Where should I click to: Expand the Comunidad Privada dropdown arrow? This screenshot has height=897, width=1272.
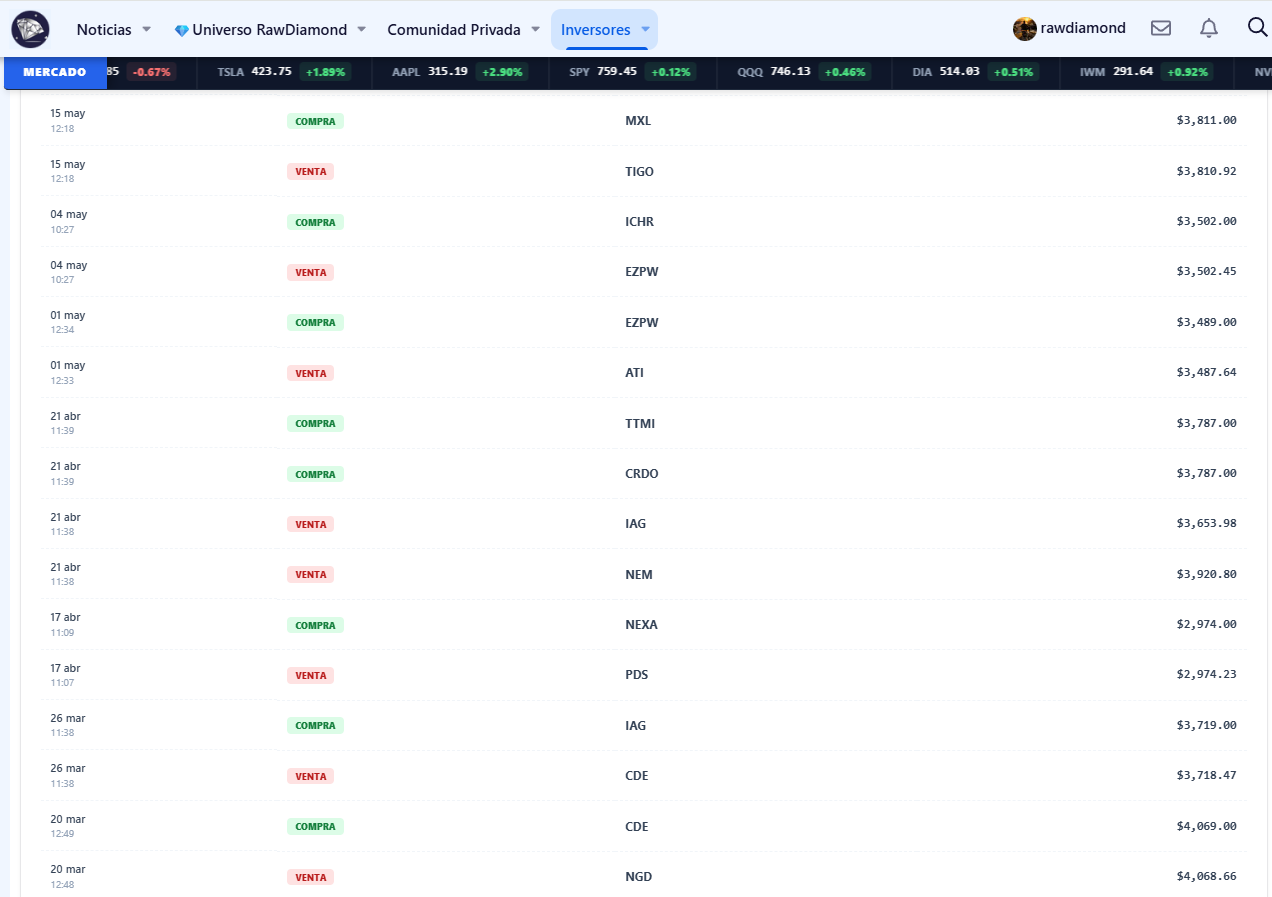[536, 30]
